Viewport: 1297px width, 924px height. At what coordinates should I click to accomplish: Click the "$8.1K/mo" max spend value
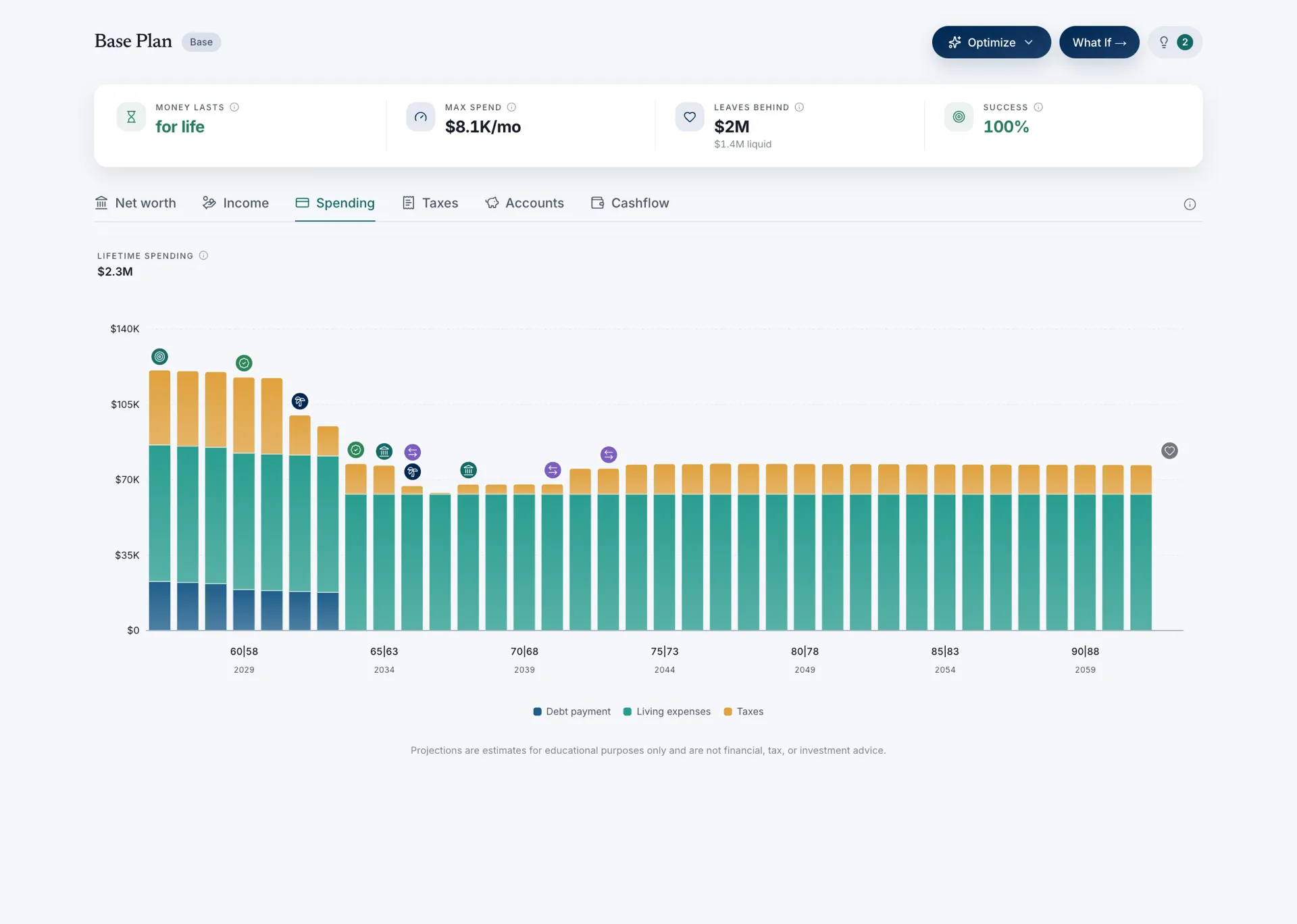pyautogui.click(x=483, y=126)
